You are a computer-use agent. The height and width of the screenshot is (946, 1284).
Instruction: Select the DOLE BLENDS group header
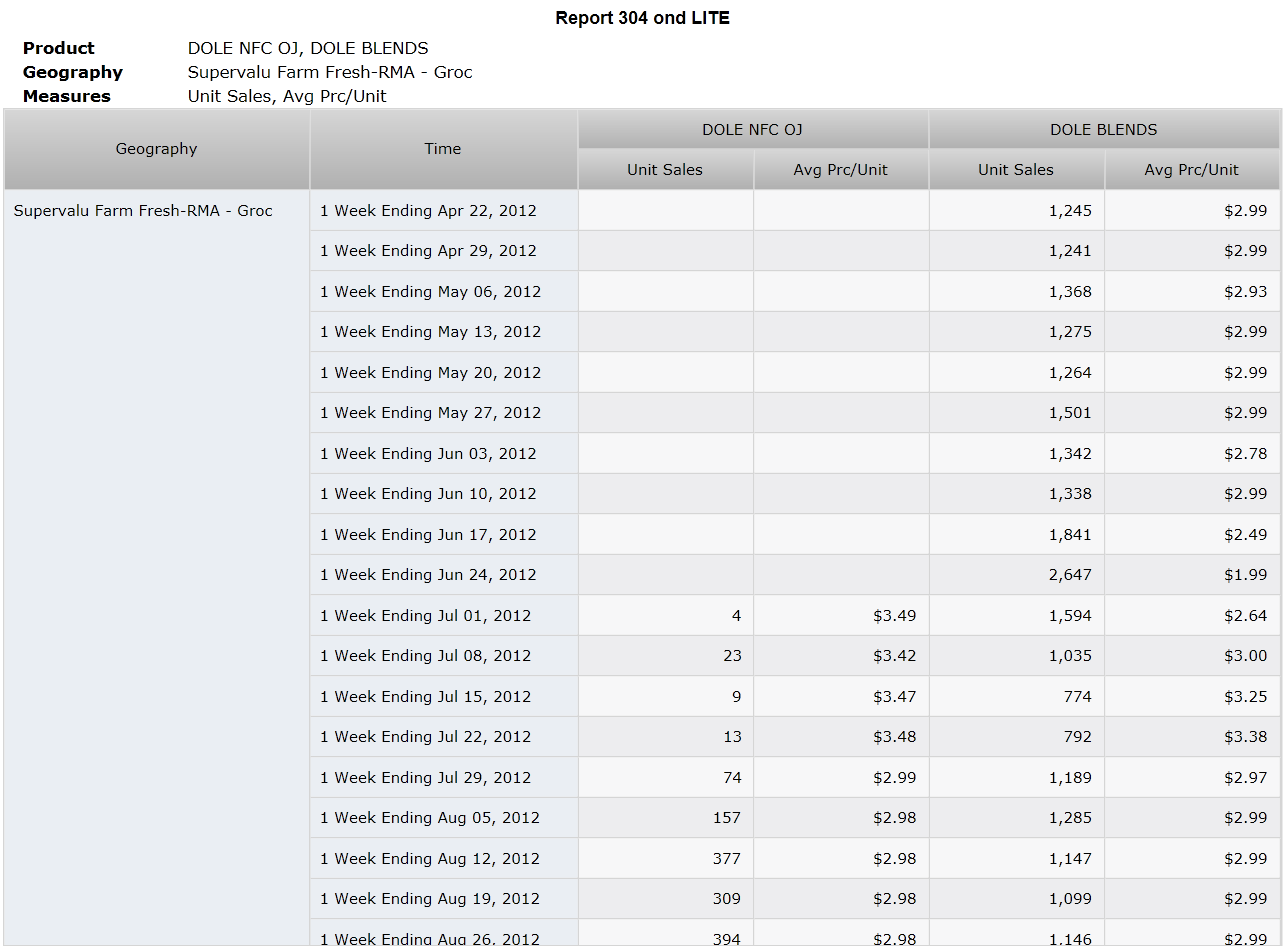[1104, 130]
